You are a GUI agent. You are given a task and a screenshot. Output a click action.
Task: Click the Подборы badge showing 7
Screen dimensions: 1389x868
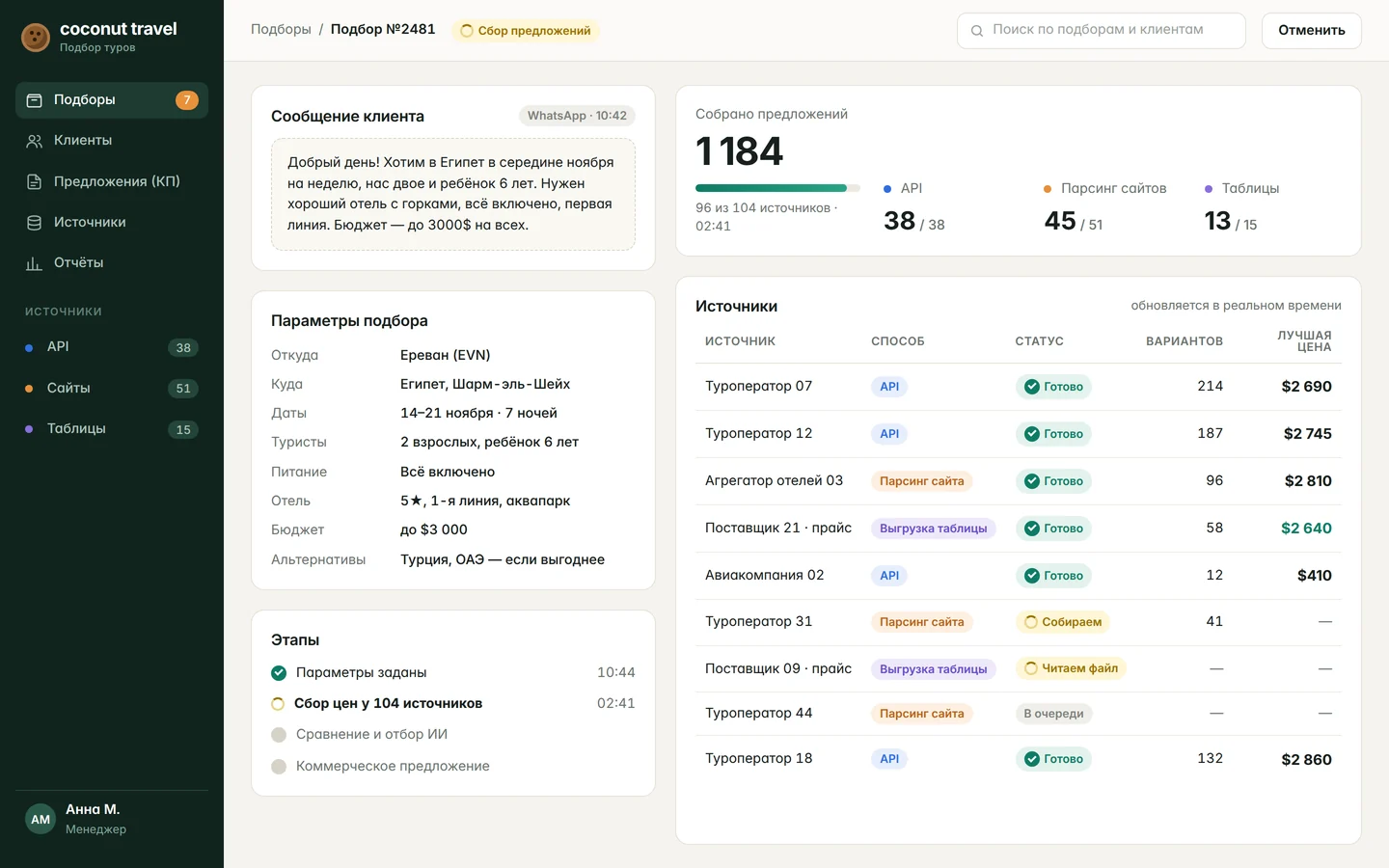(x=187, y=100)
